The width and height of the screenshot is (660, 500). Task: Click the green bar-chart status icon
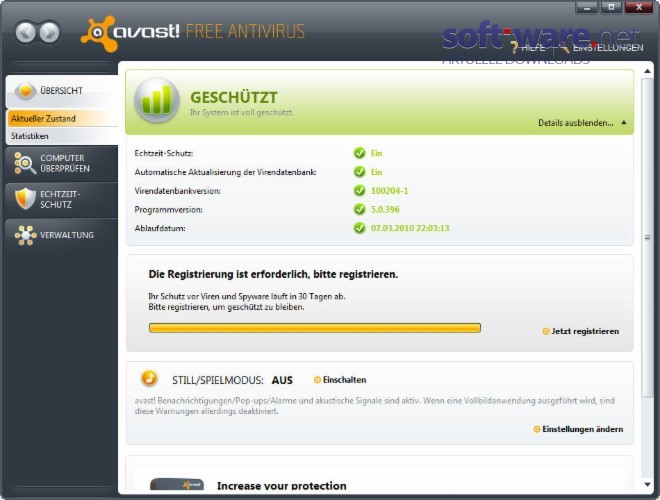click(157, 100)
